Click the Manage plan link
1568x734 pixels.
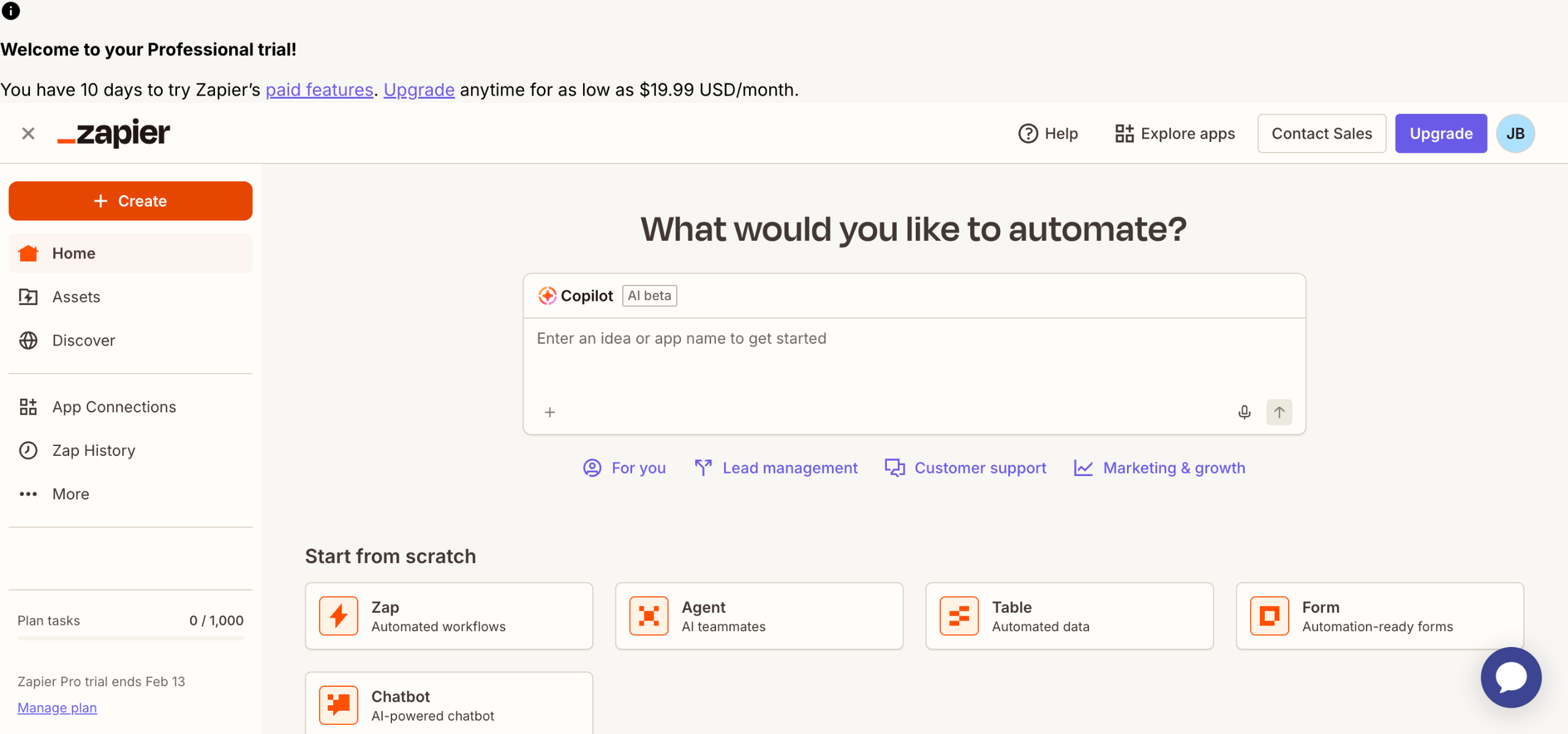pos(57,708)
